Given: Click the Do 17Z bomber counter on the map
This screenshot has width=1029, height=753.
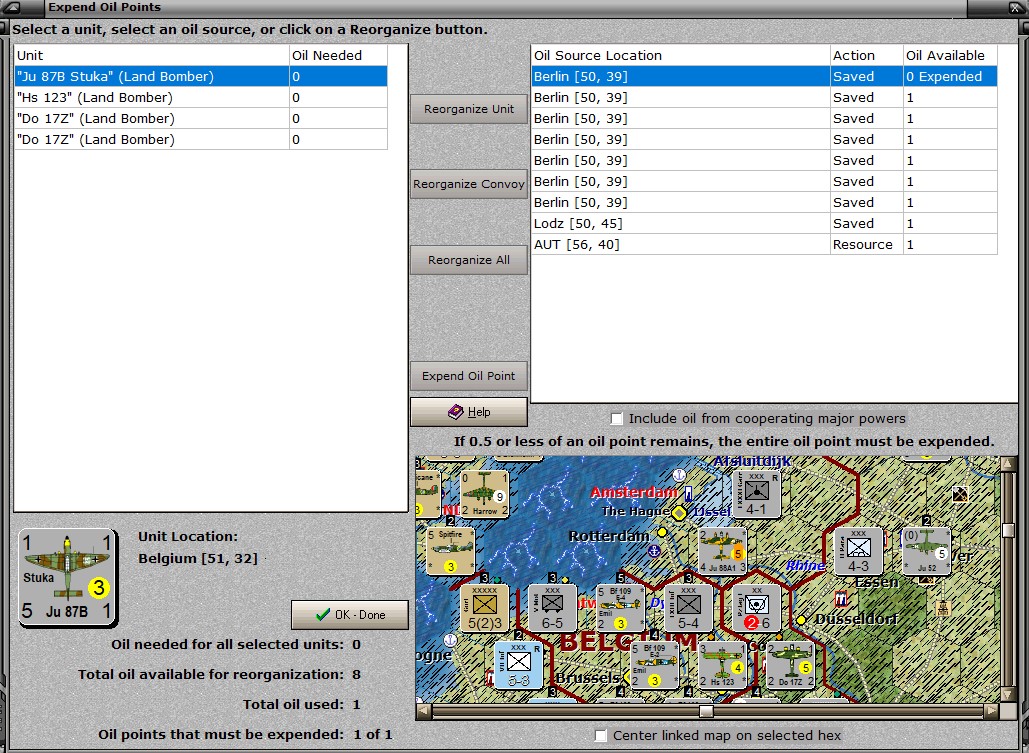Looking at the screenshot, I should [x=790, y=665].
